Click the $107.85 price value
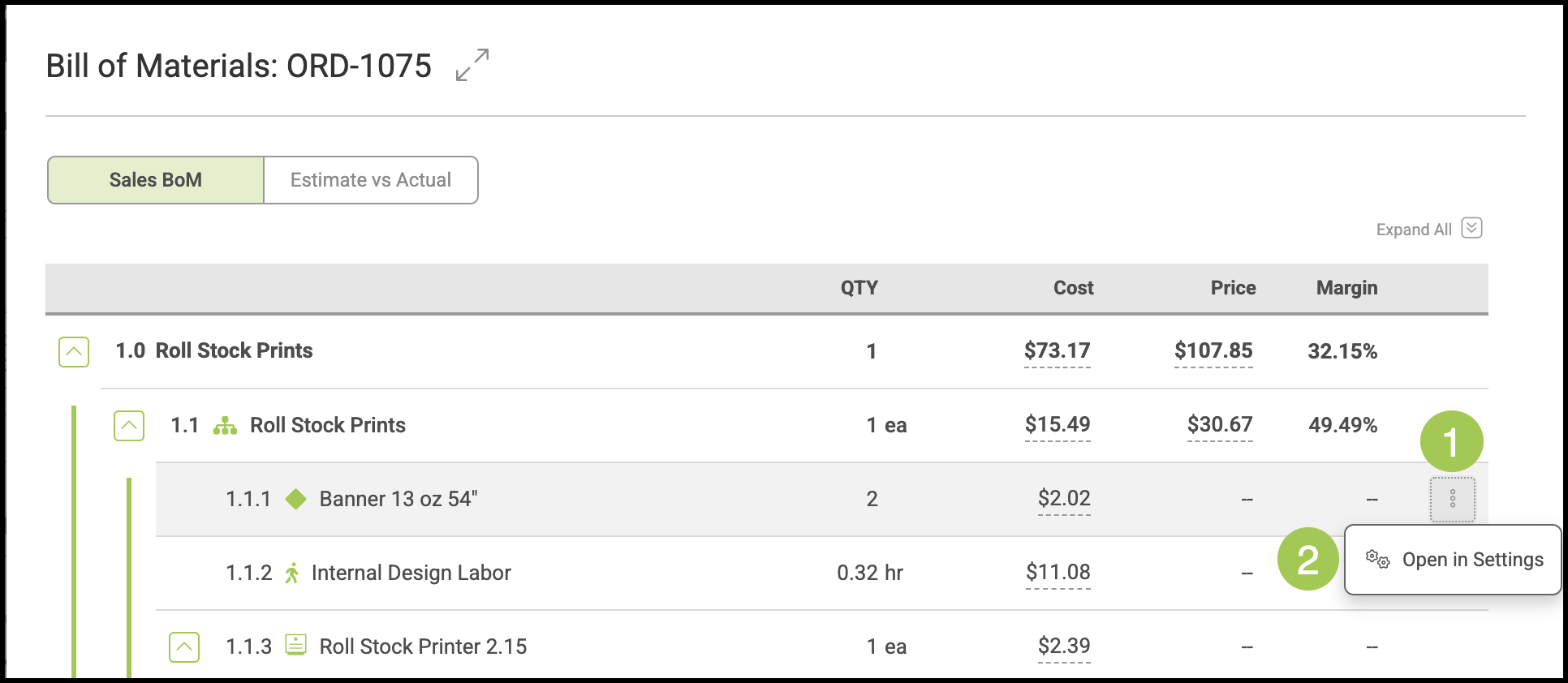Viewport: 1568px width, 683px height. [x=1213, y=351]
